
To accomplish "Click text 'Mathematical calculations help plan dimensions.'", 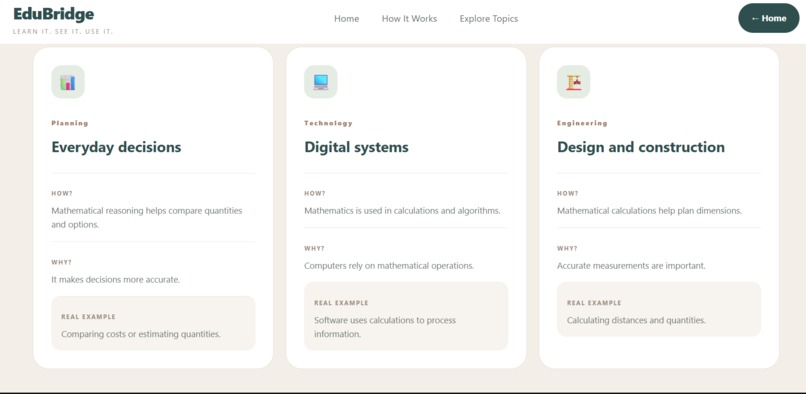I will pos(649,211).
